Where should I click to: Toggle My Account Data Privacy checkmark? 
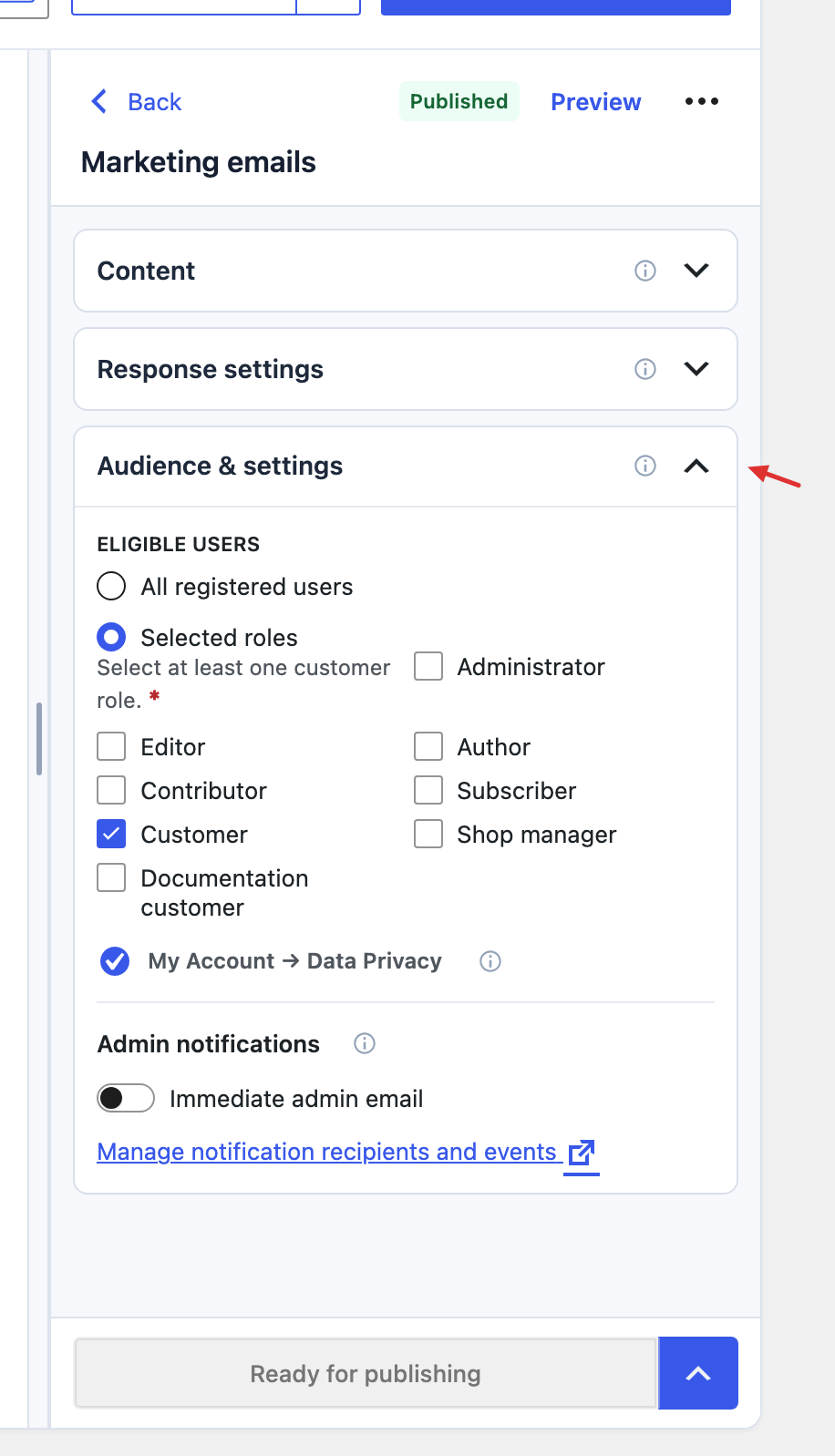(115, 961)
